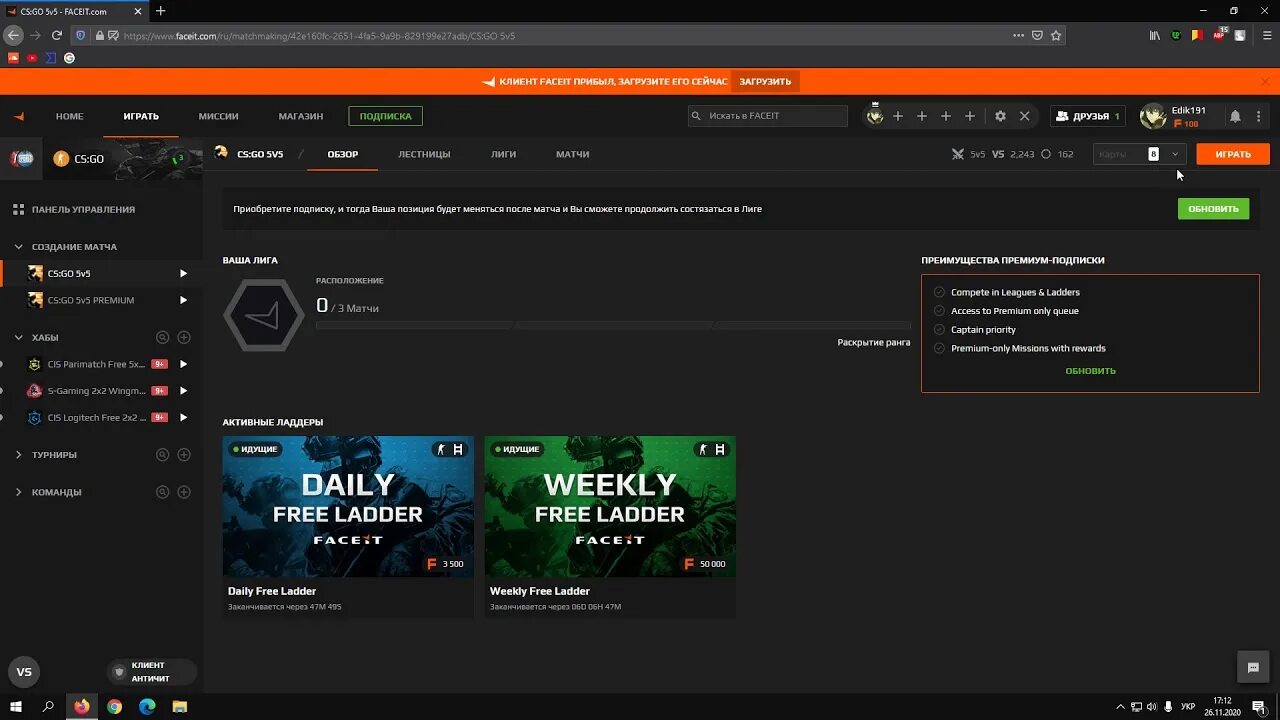Create team with КОМАНДЫ plus icon
The height and width of the screenshot is (720, 1280).
(x=184, y=492)
